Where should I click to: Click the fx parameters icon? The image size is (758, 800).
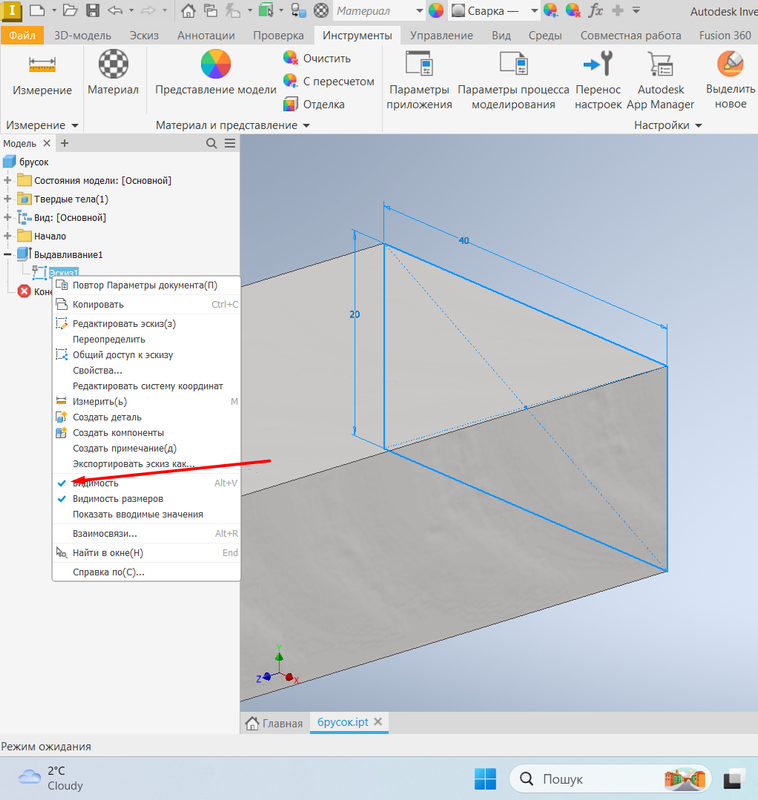coord(595,10)
